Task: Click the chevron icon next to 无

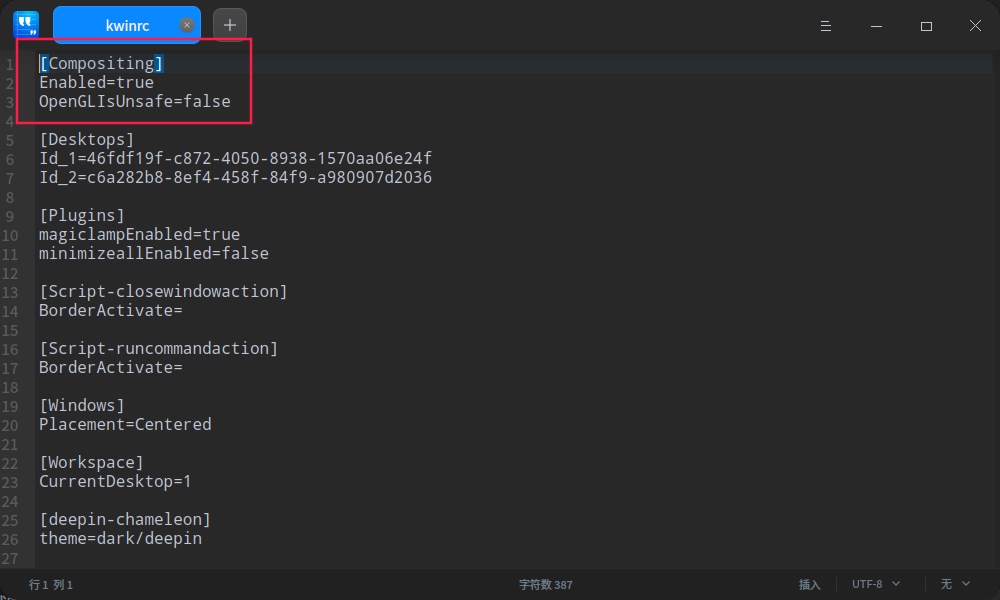Action: pyautogui.click(x=968, y=584)
